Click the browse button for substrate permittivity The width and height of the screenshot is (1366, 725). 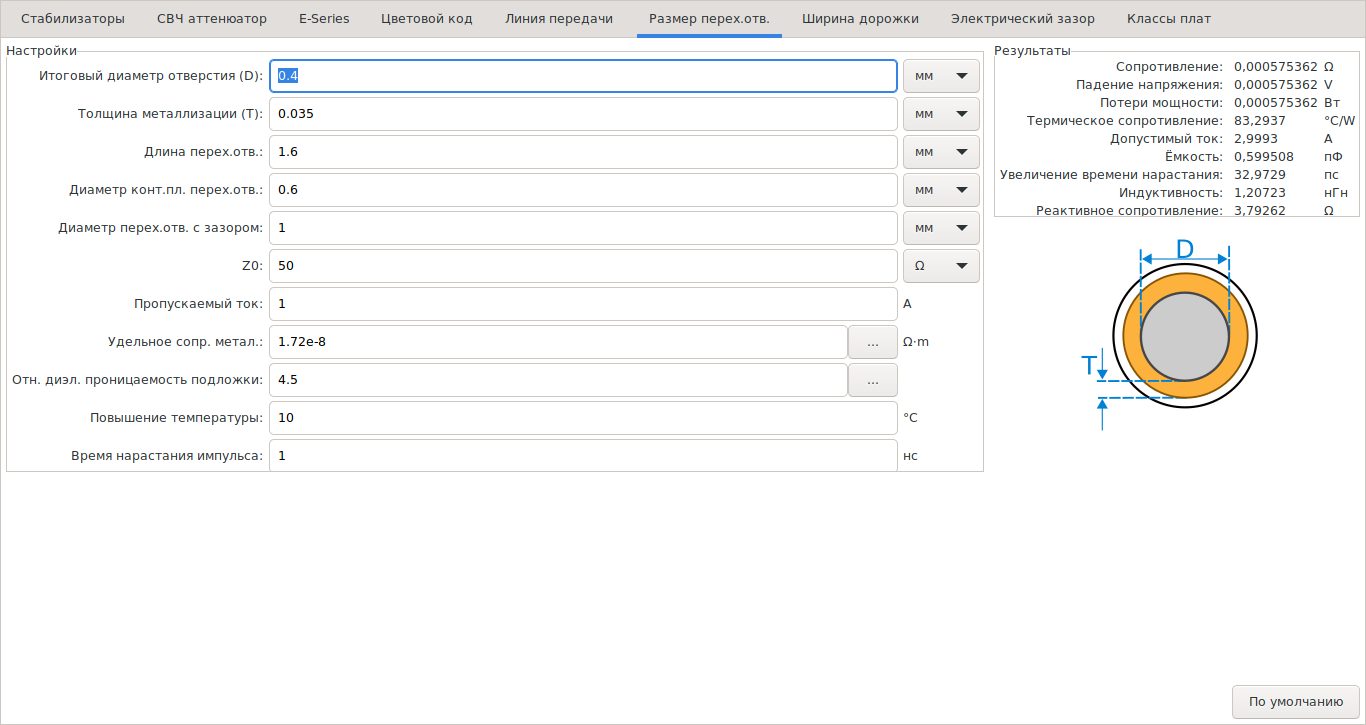click(872, 380)
